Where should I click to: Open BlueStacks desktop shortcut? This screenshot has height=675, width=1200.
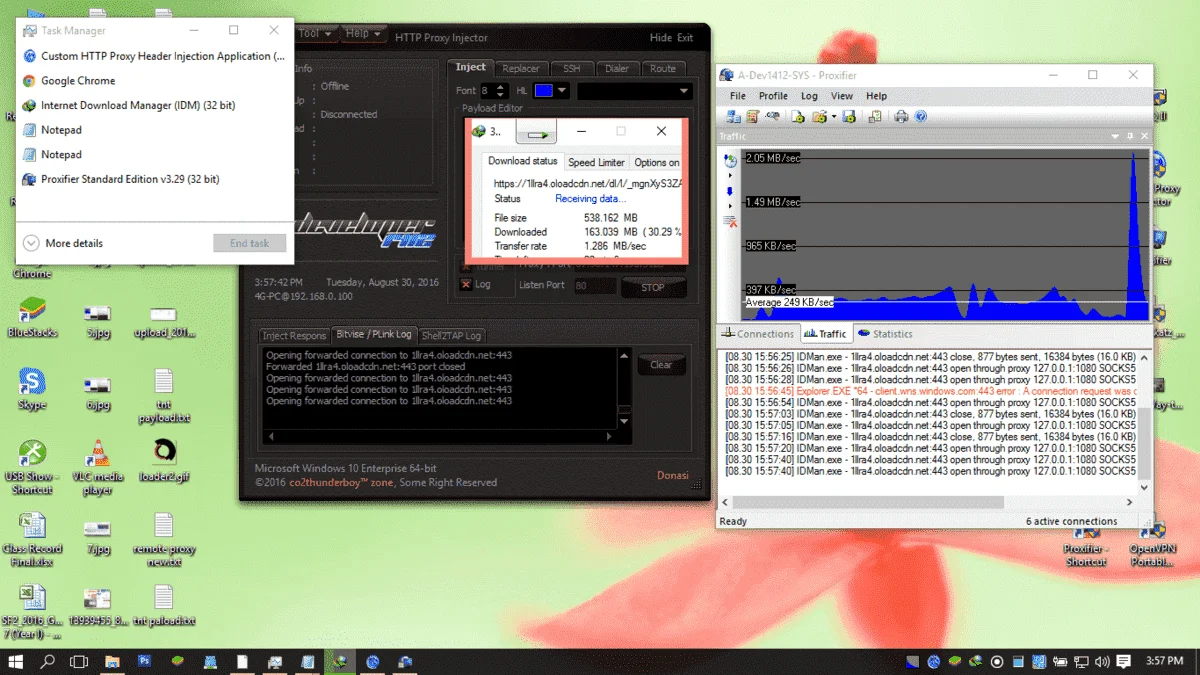click(x=32, y=318)
